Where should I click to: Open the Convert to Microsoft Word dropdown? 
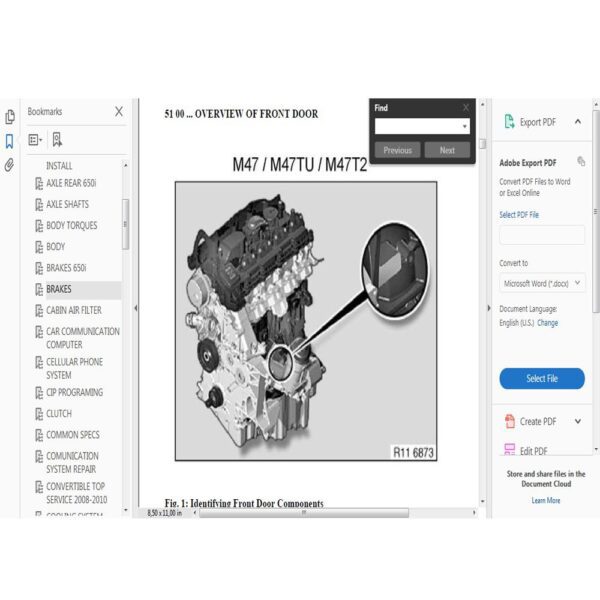click(x=542, y=283)
